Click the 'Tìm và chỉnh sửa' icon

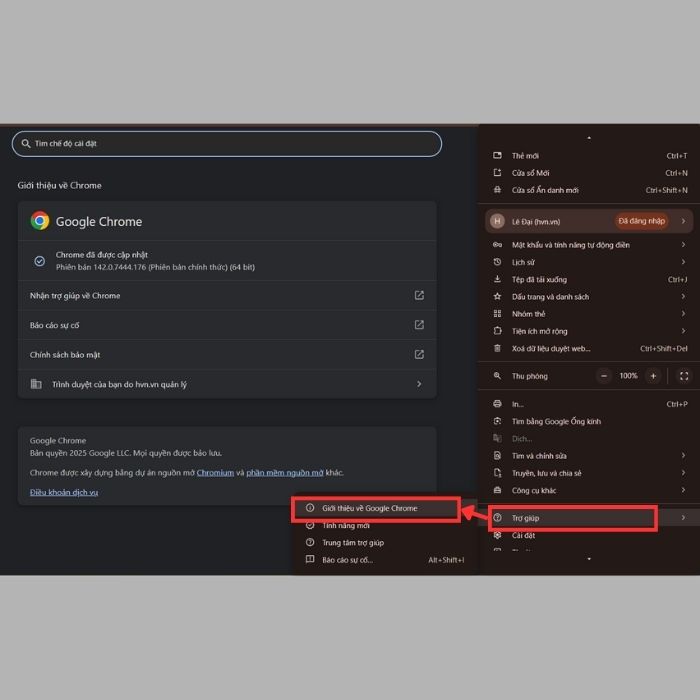pyautogui.click(x=497, y=455)
